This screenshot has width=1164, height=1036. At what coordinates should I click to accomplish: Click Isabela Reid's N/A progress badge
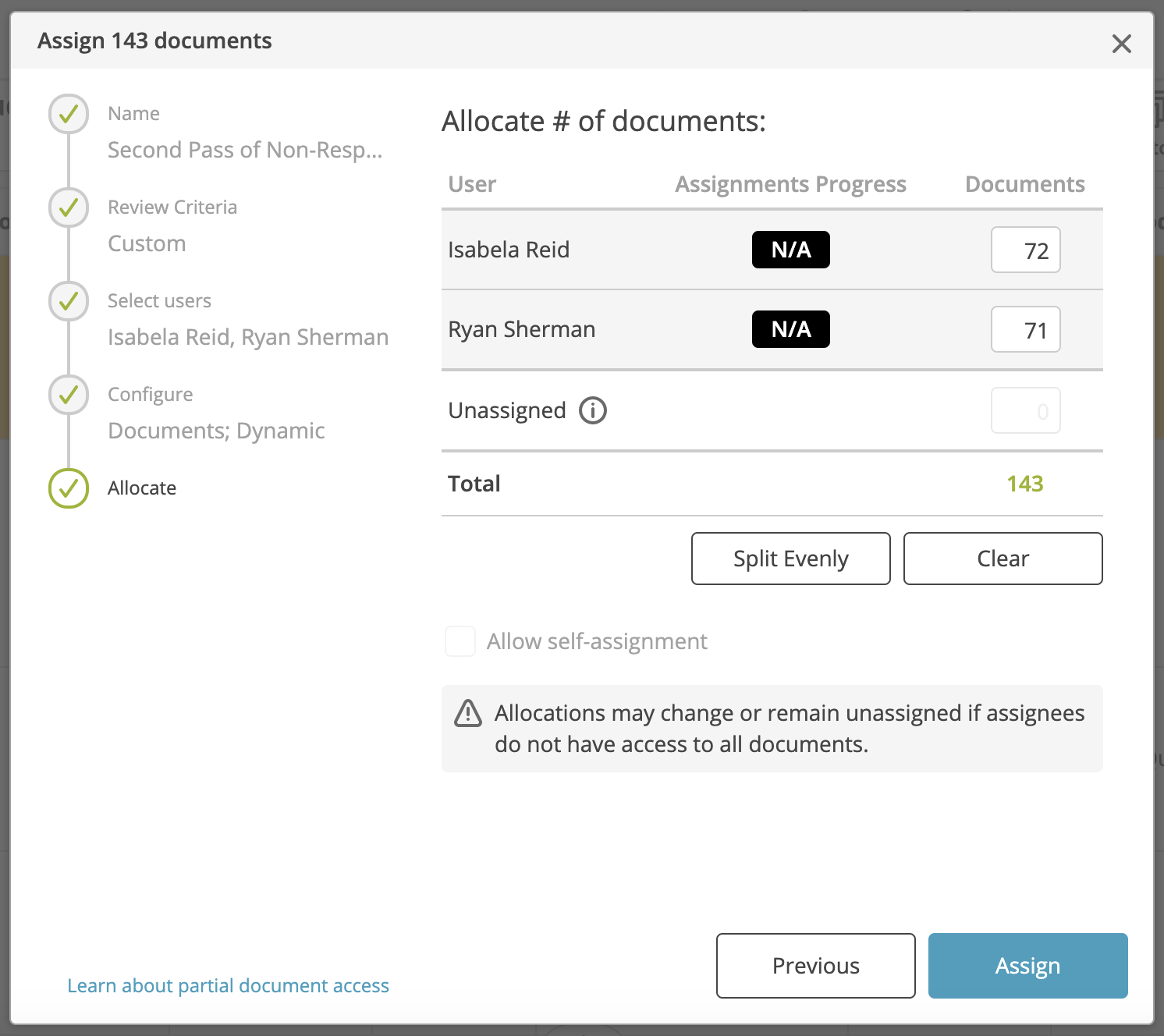click(790, 250)
